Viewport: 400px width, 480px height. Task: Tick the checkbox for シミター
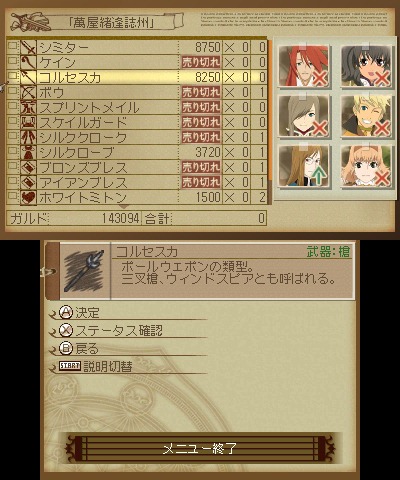click(13, 46)
